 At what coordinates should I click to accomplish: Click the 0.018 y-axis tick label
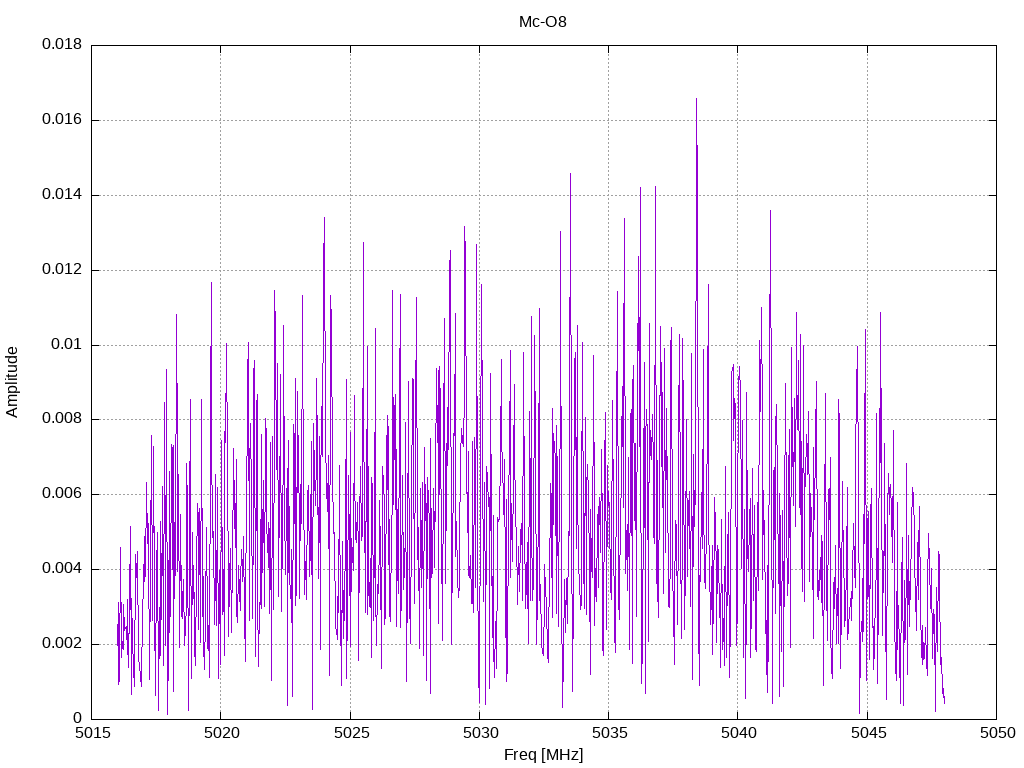click(x=62, y=44)
